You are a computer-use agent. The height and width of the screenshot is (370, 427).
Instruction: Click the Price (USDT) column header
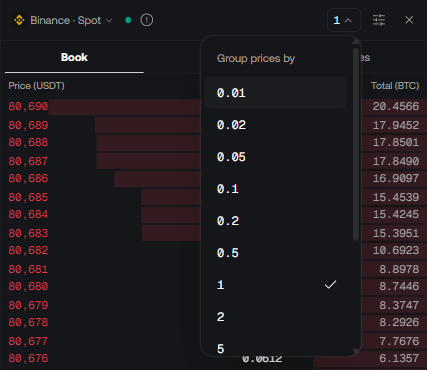pyautogui.click(x=36, y=86)
